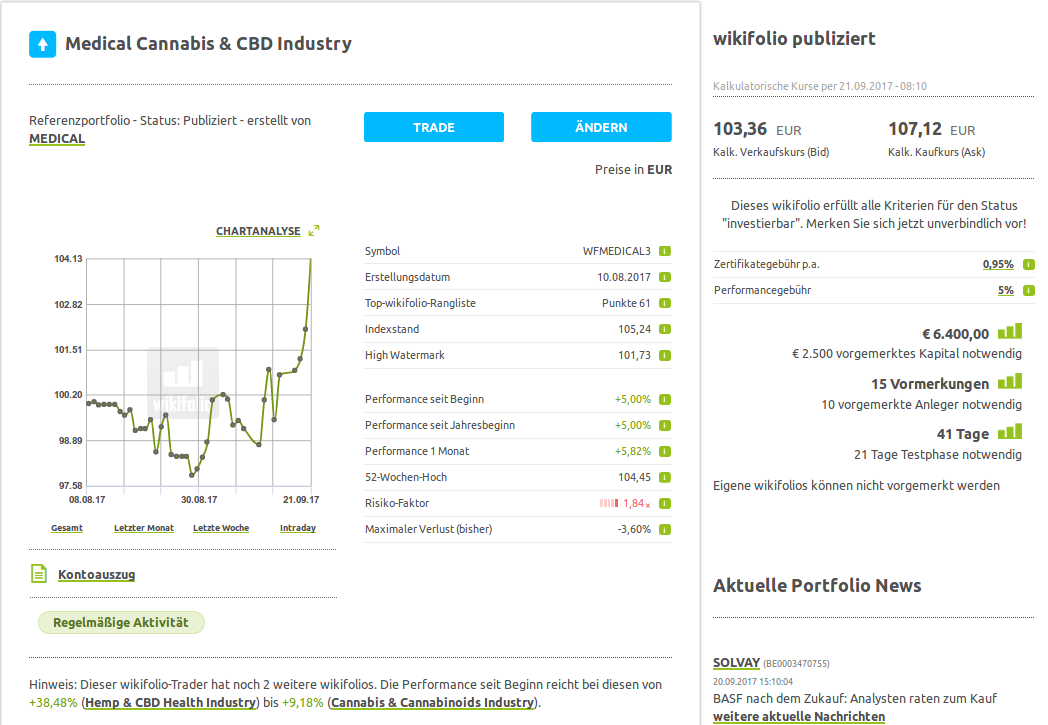1048x725 pixels.
Task: Click the ÄNDERN button
Action: (601, 127)
